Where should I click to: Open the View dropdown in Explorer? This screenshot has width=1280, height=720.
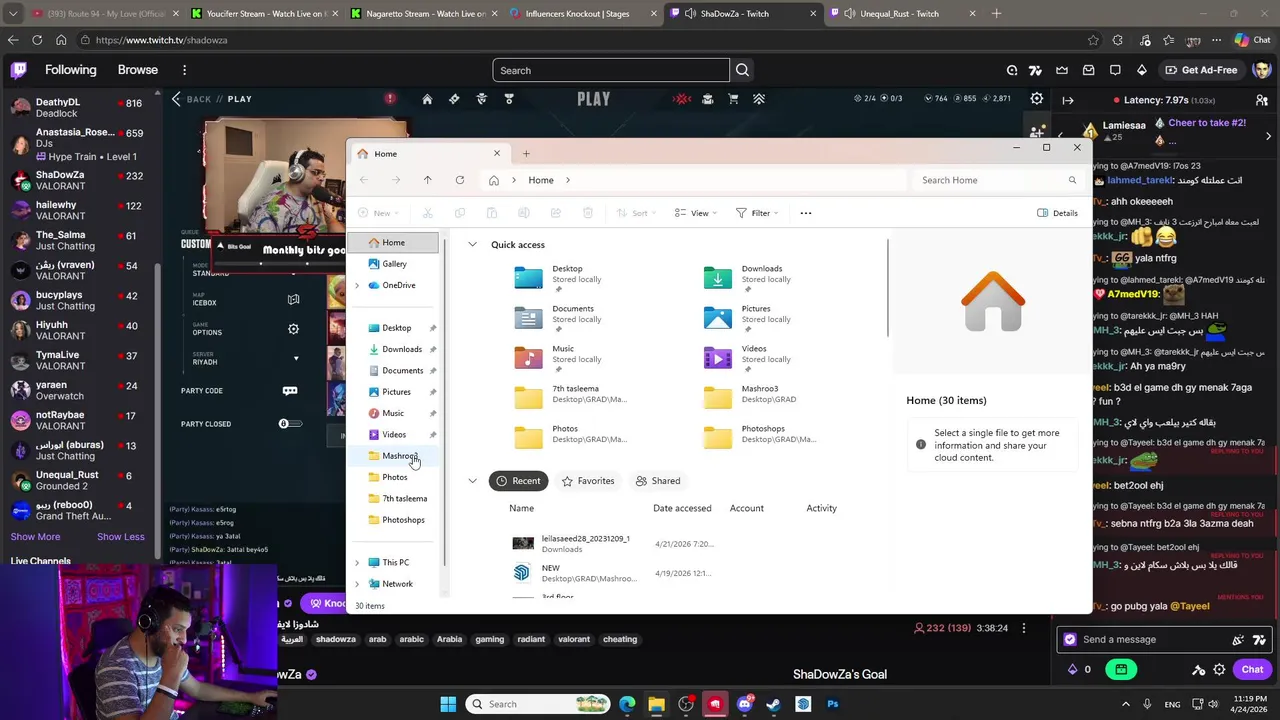pyautogui.click(x=697, y=213)
